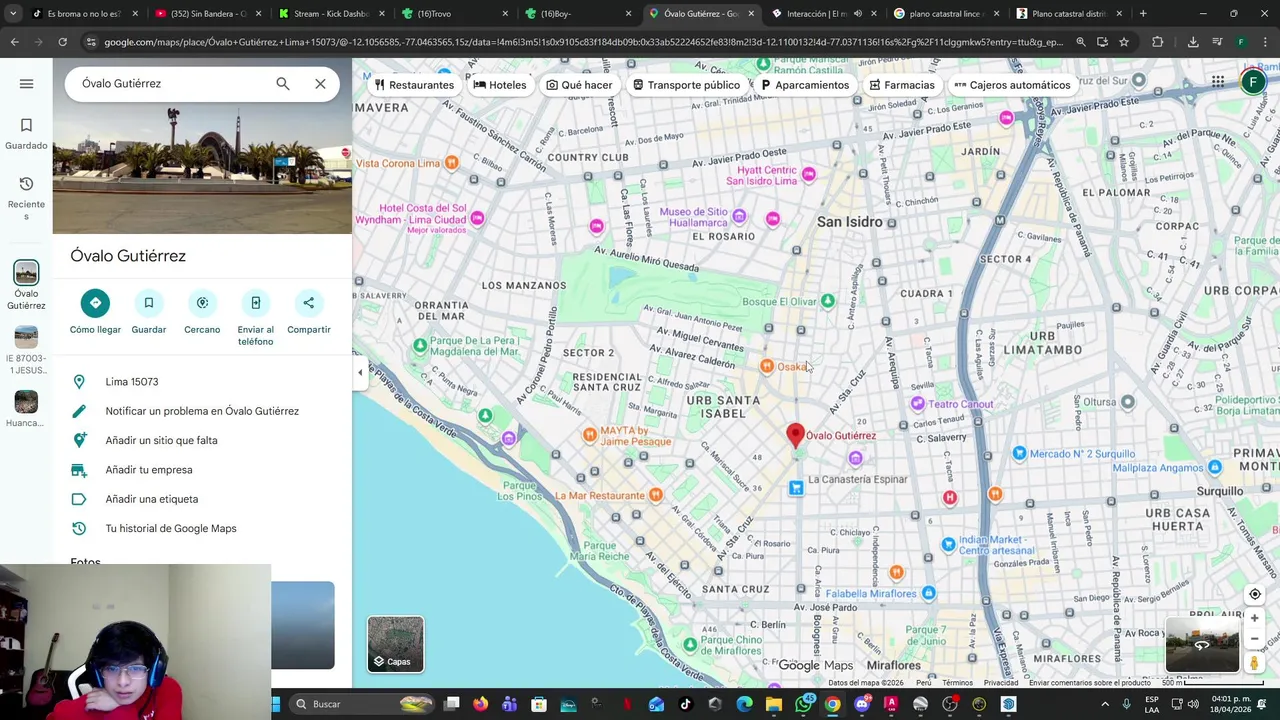Open File Explorer from the taskbar

point(774,704)
